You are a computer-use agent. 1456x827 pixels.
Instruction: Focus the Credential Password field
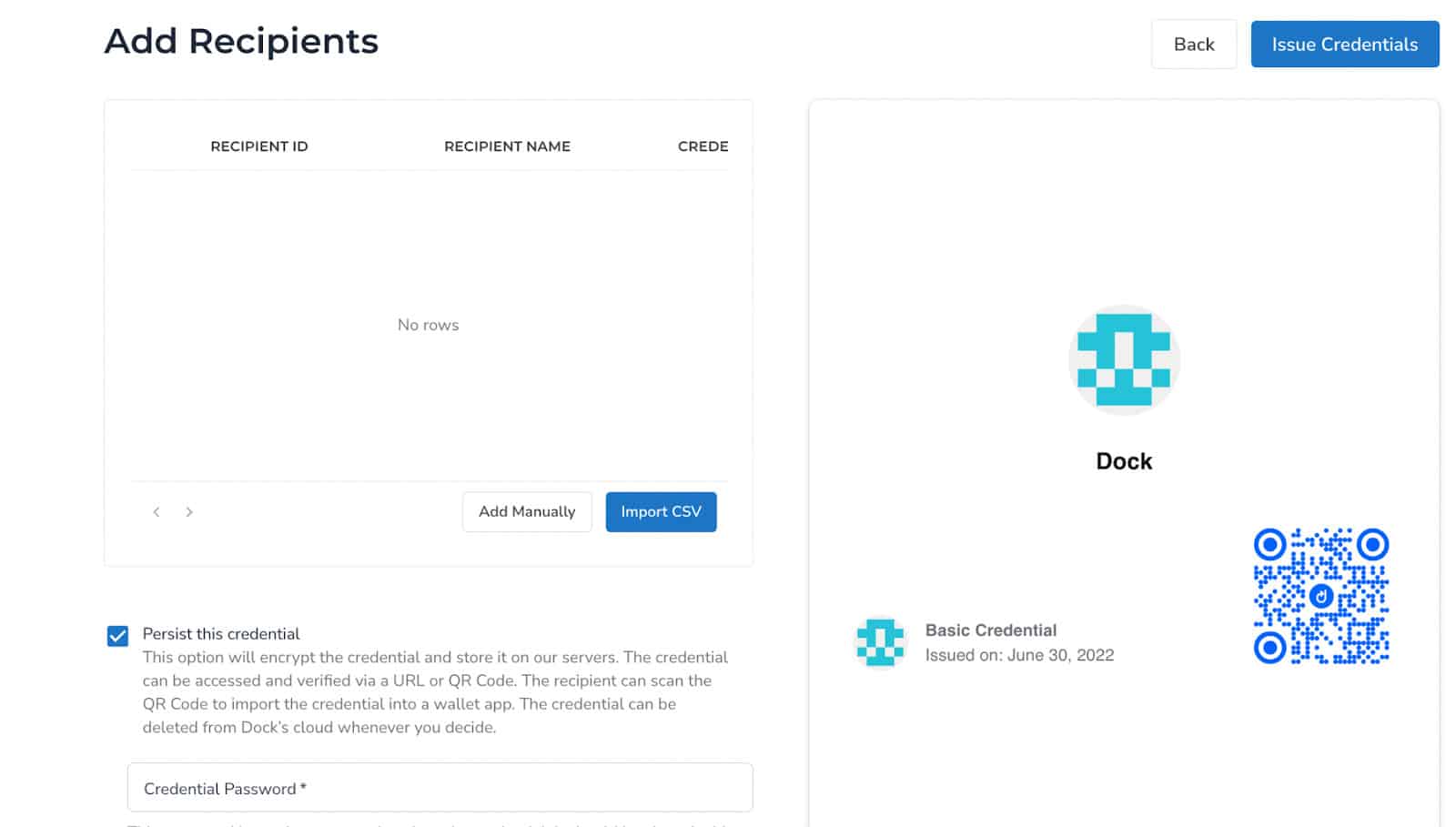pyautogui.click(x=440, y=788)
